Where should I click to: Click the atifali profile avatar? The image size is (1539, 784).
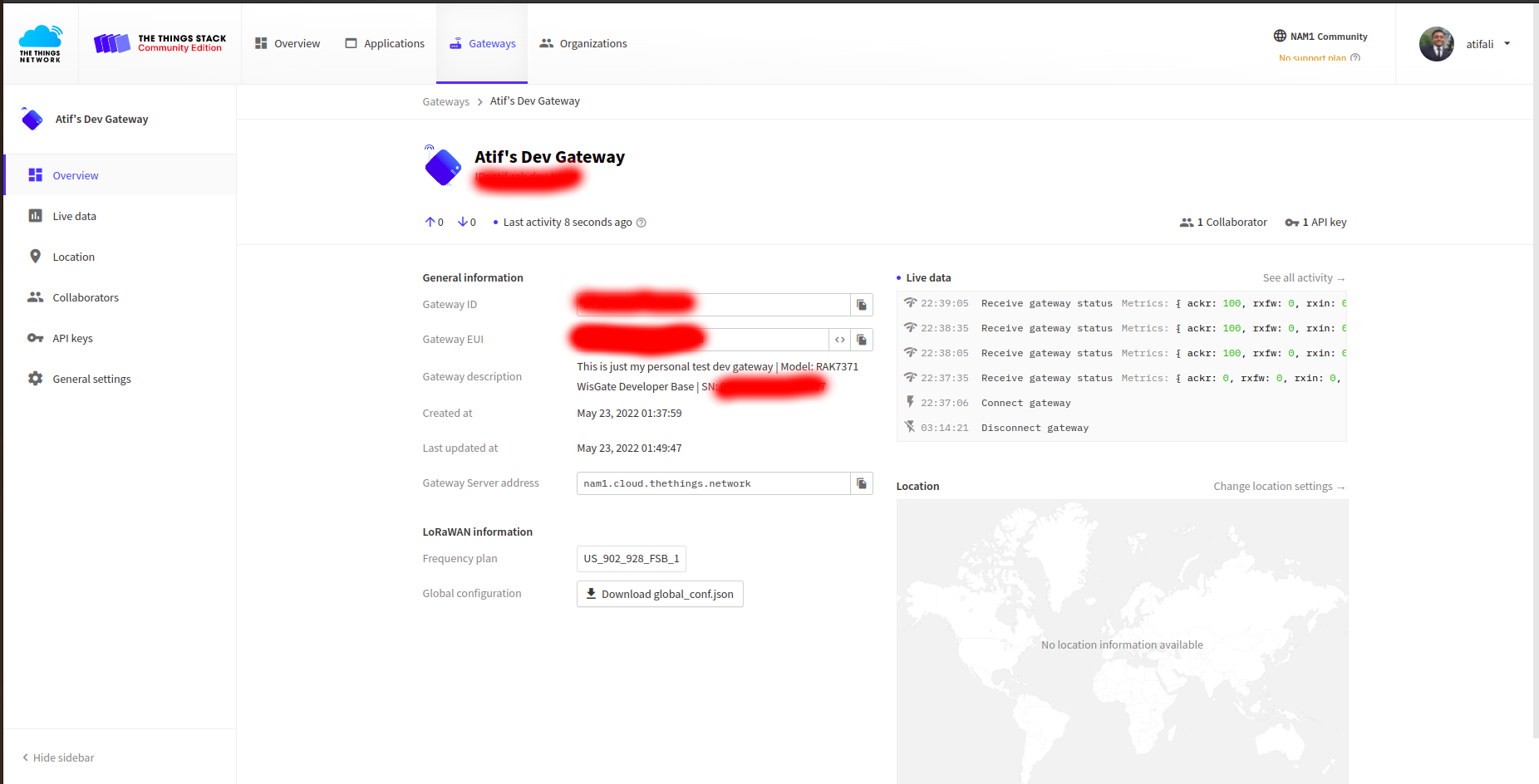pos(1436,44)
